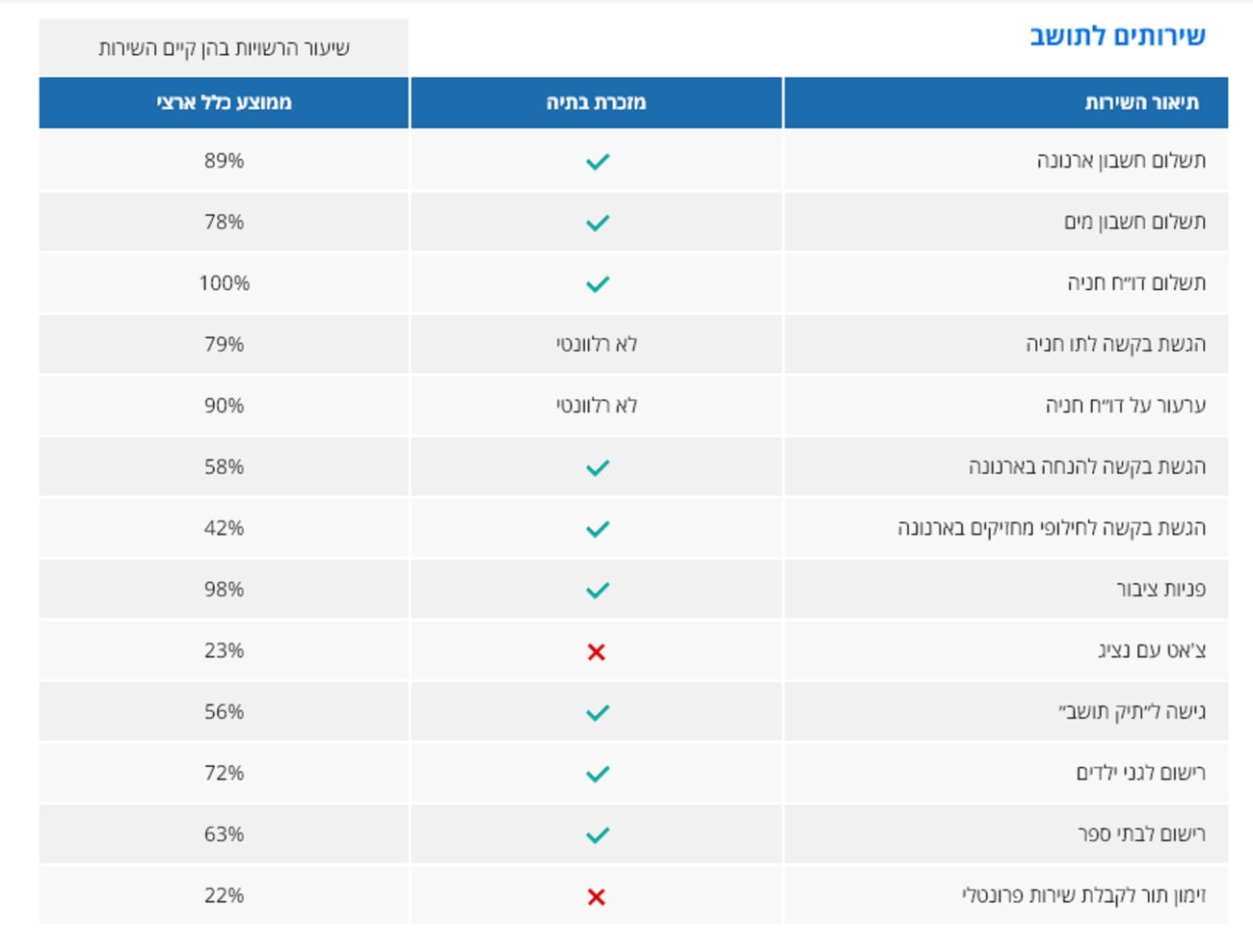
Task: Click the שירותים לתושב heading
Action: 1117,37
